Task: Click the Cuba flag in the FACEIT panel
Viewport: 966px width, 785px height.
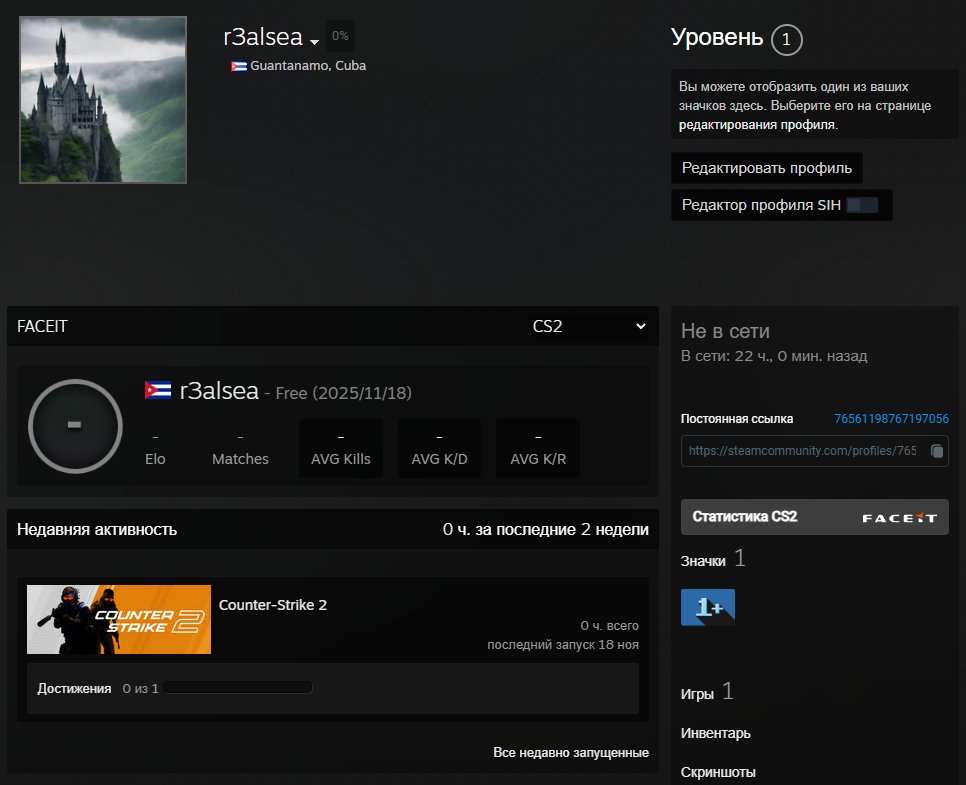Action: pyautogui.click(x=158, y=391)
